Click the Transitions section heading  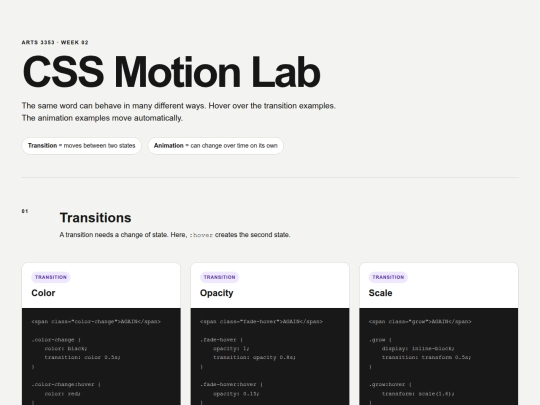coord(95,218)
